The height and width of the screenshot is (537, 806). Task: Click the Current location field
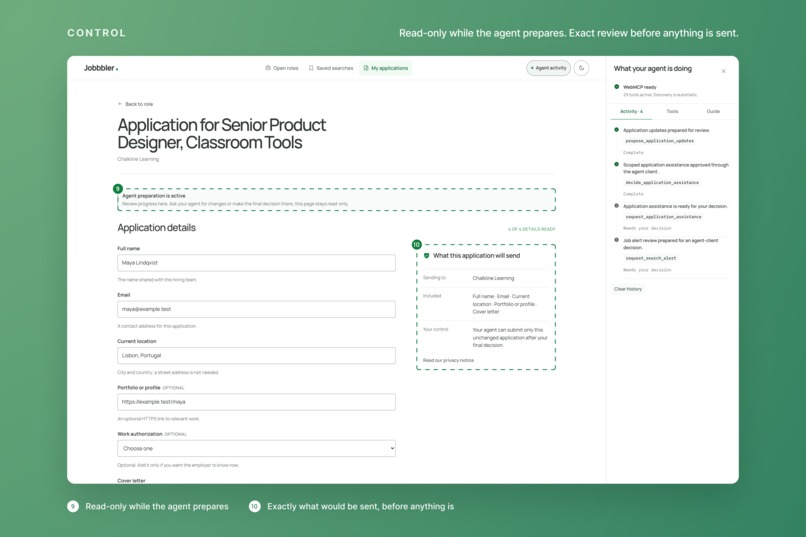pyautogui.click(x=257, y=355)
